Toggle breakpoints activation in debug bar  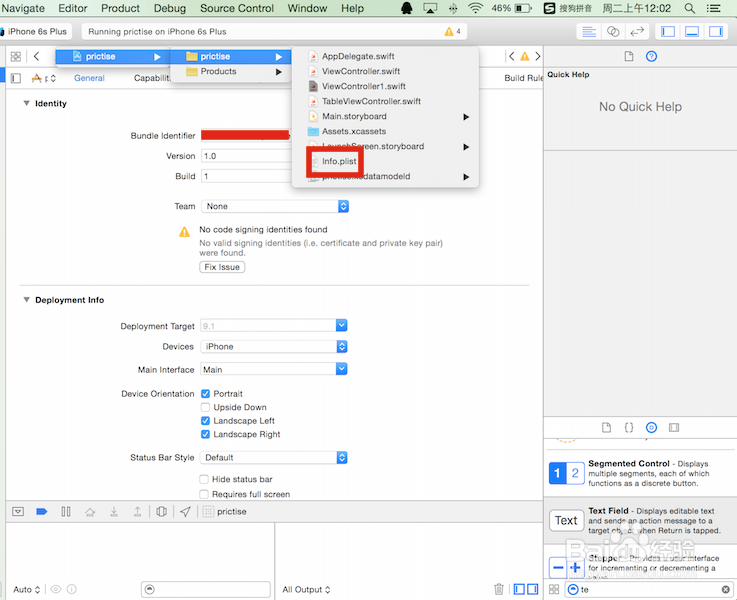[41, 511]
